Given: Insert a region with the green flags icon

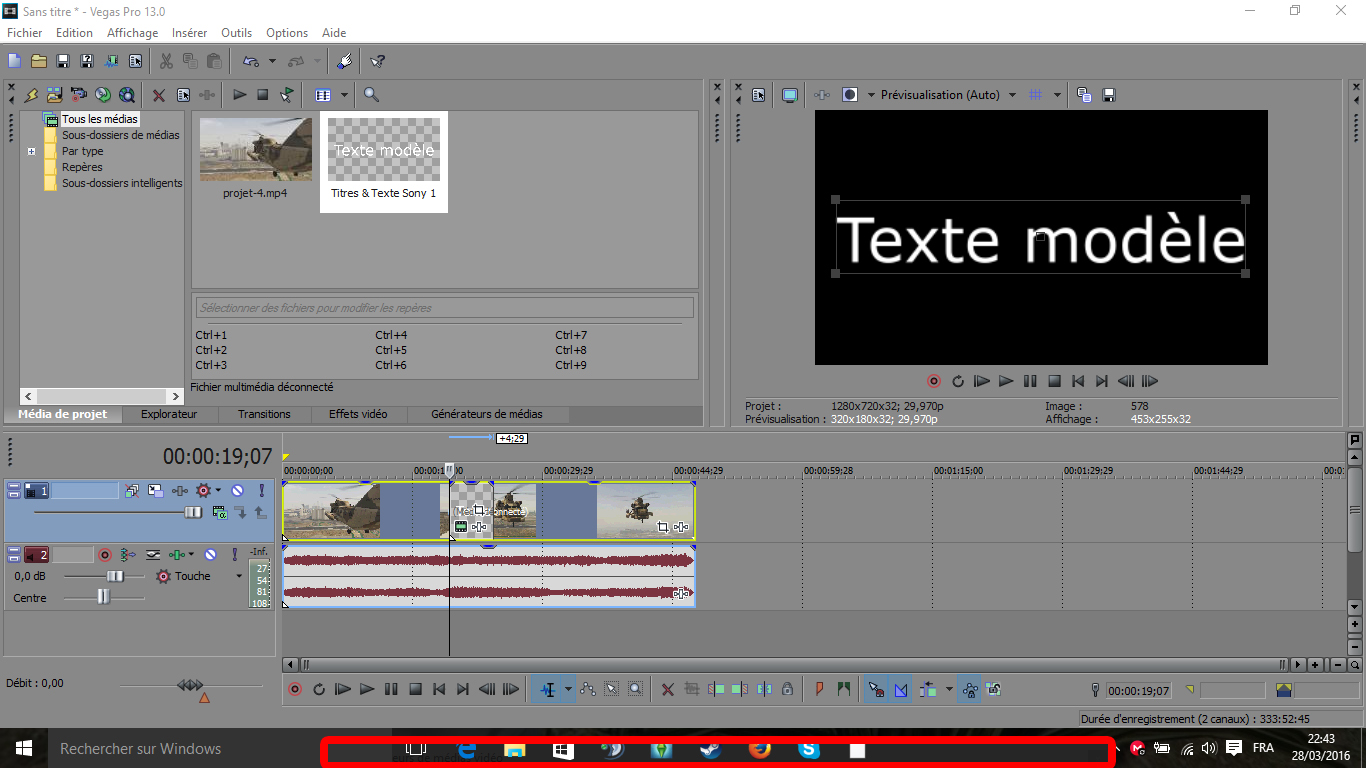Looking at the screenshot, I should (844, 689).
